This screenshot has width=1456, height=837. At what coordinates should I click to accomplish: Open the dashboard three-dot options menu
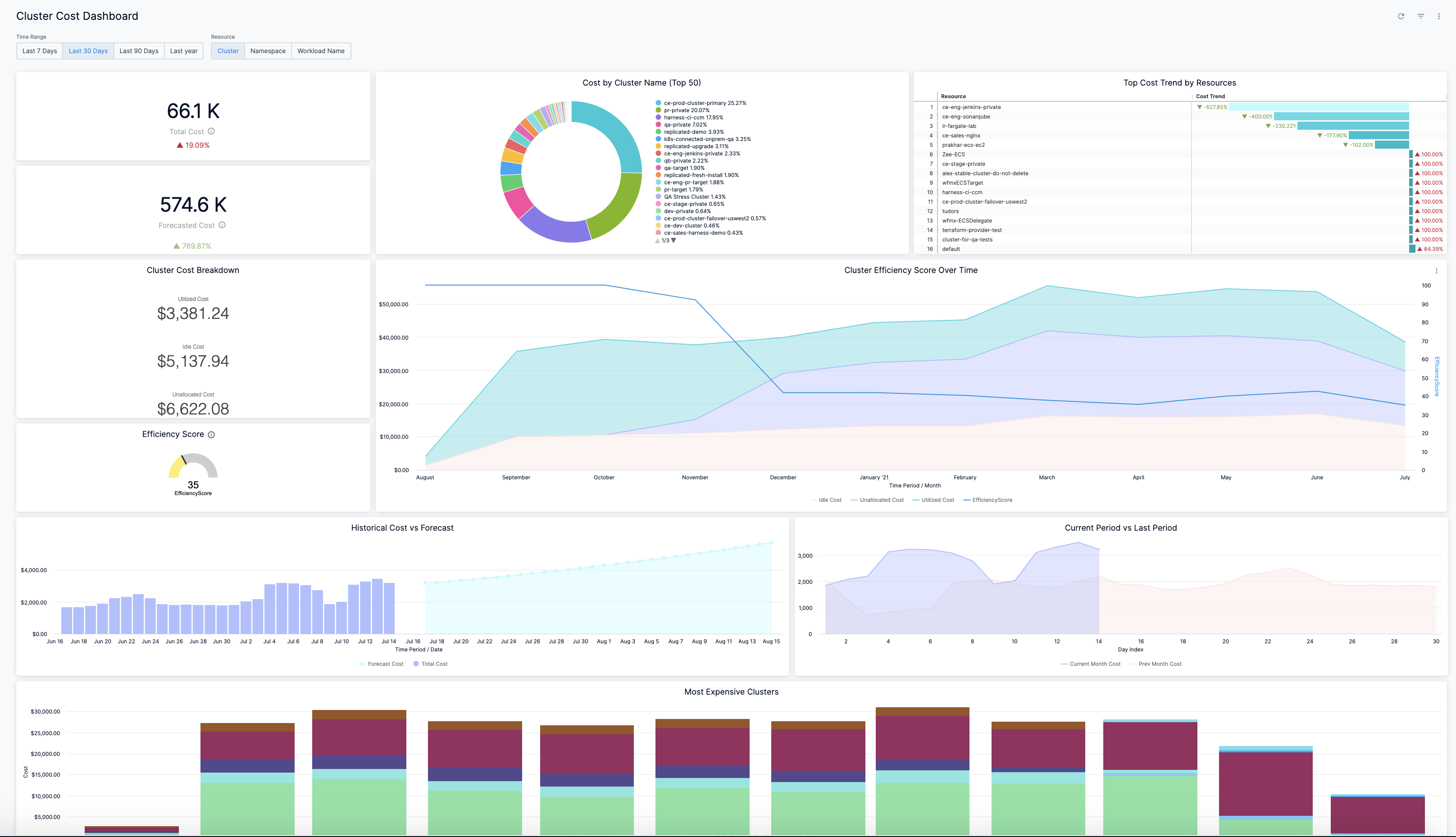[1439, 16]
